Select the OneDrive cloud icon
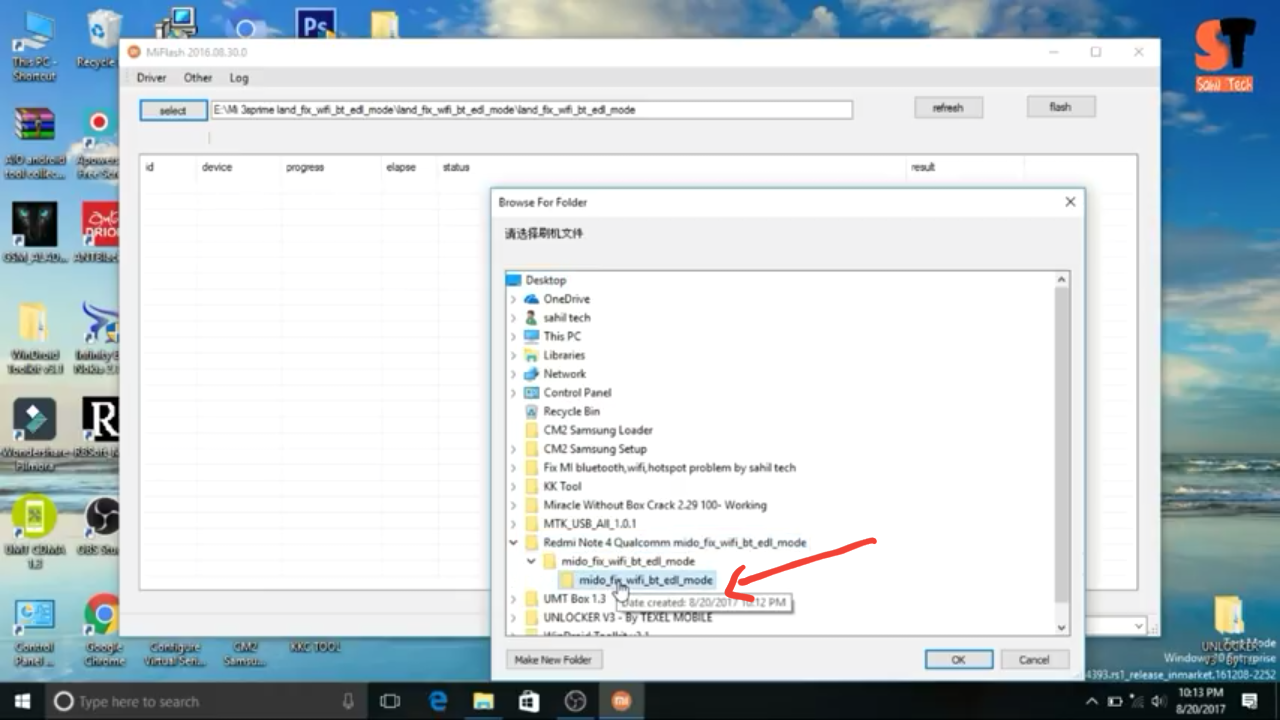1280x720 pixels. (x=531, y=299)
